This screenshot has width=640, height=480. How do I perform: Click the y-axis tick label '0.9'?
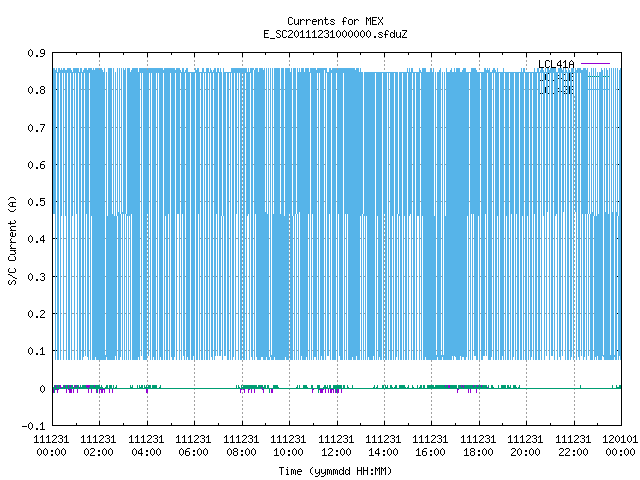click(x=36, y=53)
